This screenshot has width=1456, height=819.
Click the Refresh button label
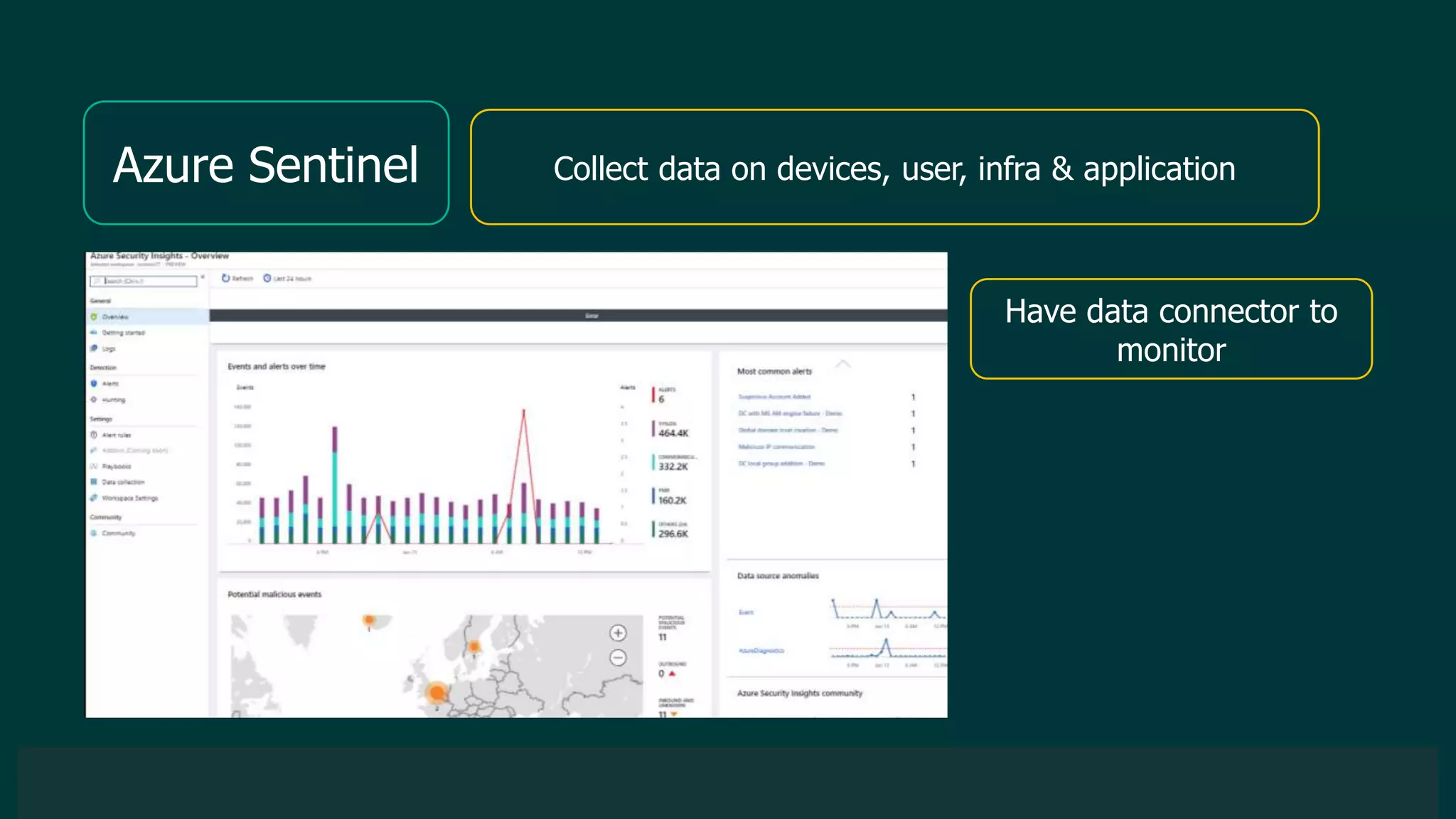242,279
